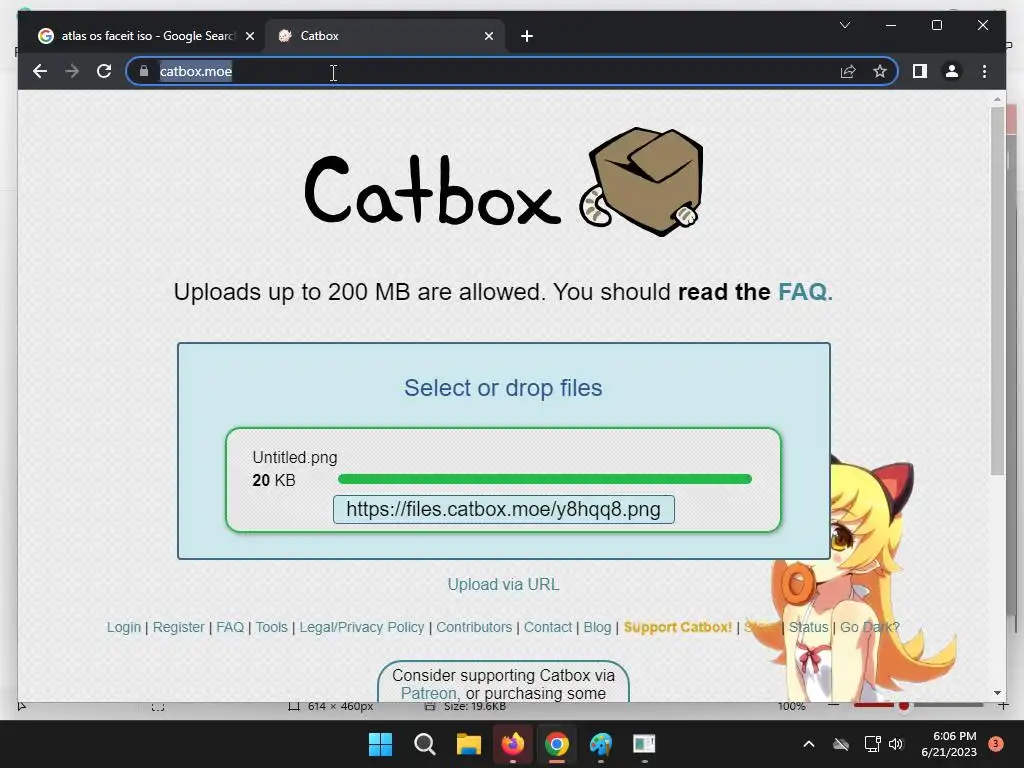Screen dimensions: 1024x768
Task: Click the Untitled.png file name
Action: [x=295, y=458]
